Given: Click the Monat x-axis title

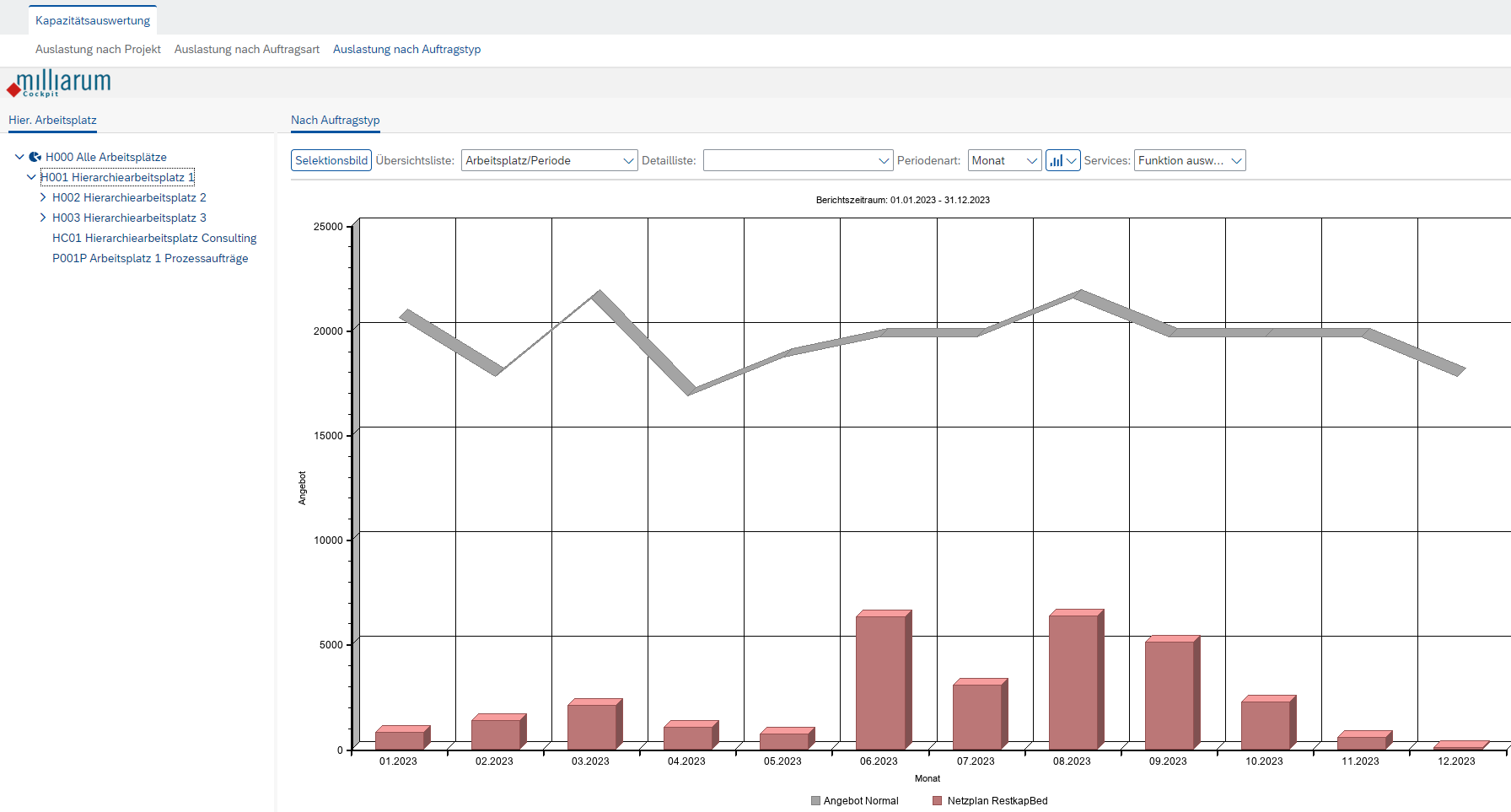Looking at the screenshot, I should coord(928,778).
